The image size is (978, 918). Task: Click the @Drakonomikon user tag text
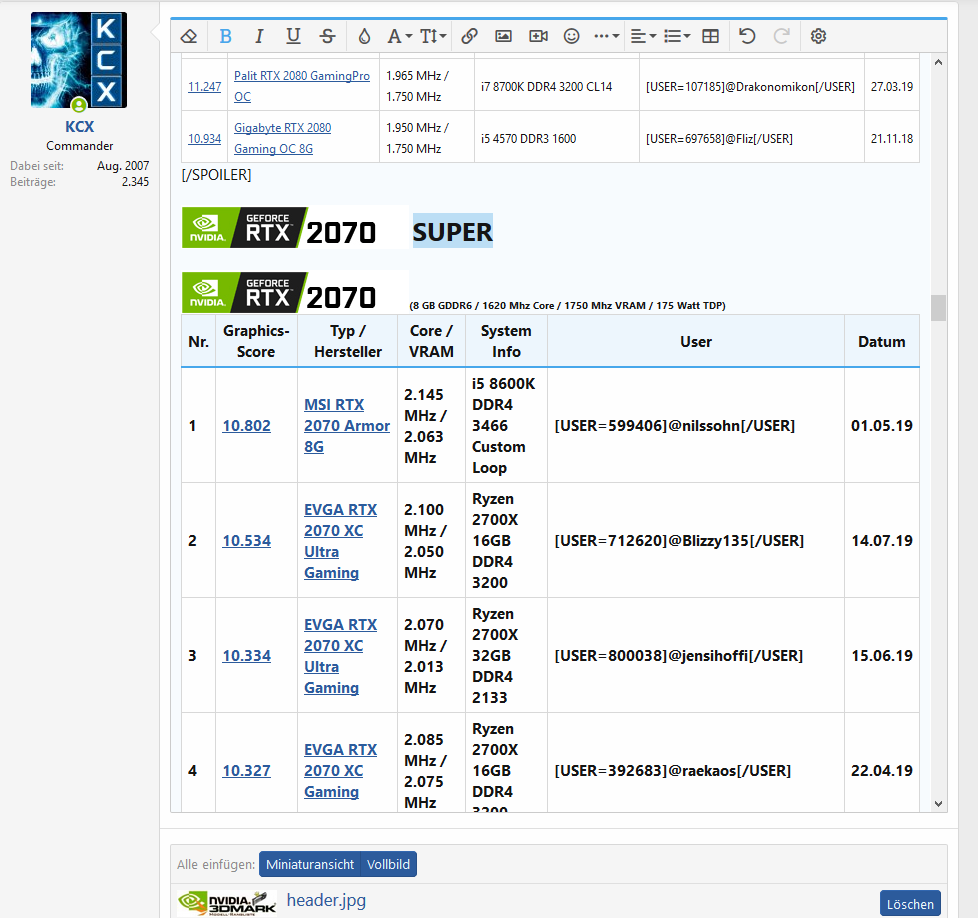tap(750, 87)
